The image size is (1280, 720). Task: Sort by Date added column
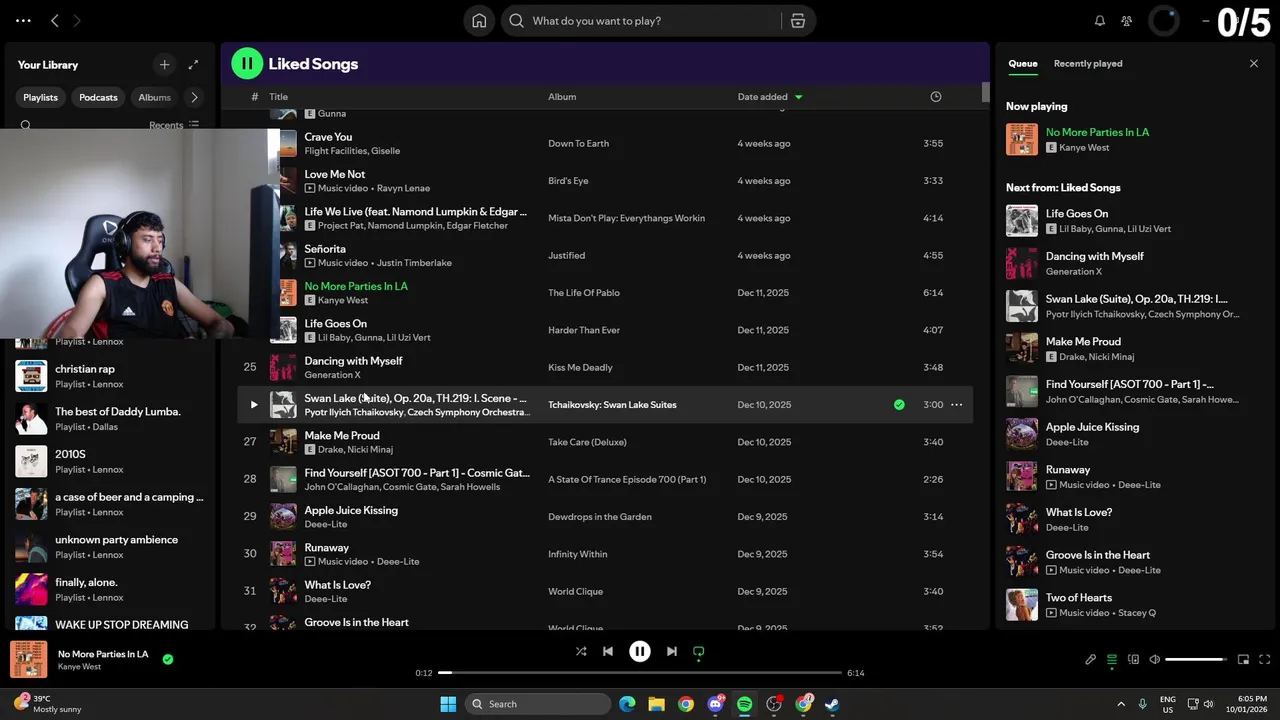[770, 97]
